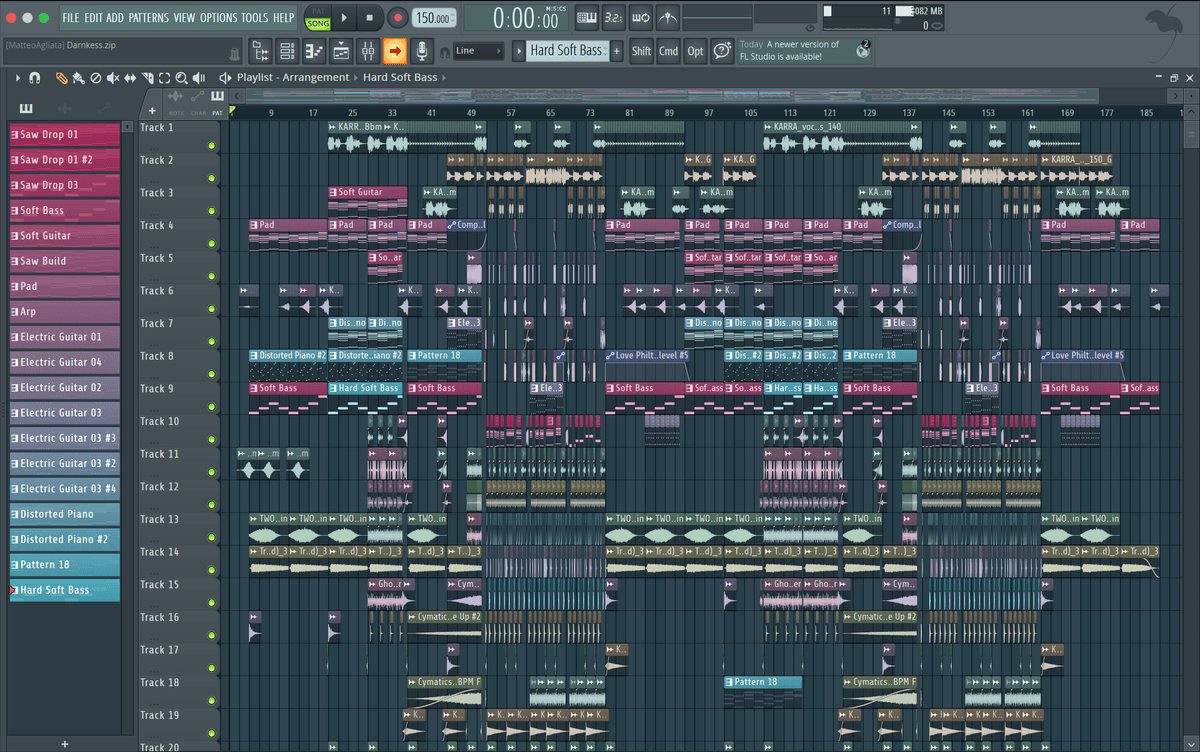Open the OPTIONS menu
The image size is (1200, 752).
coord(219,18)
